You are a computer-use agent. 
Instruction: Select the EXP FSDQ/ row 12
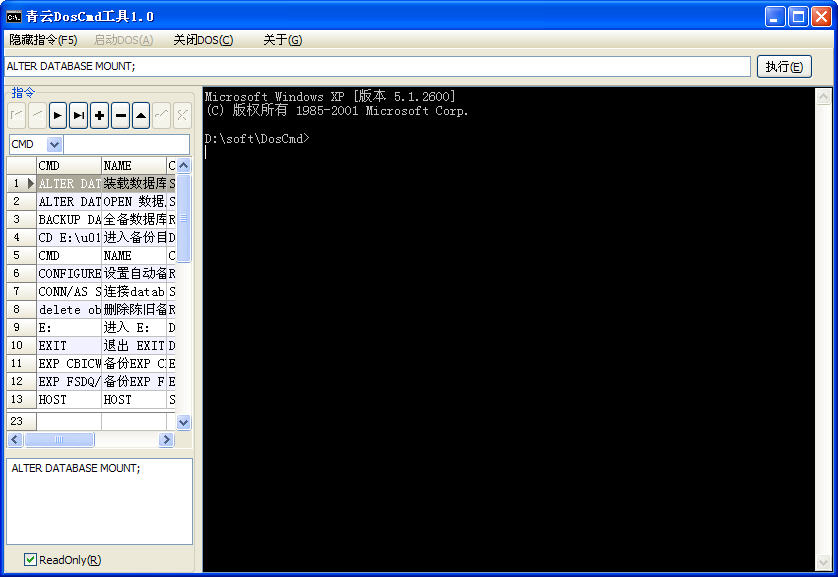click(x=91, y=381)
